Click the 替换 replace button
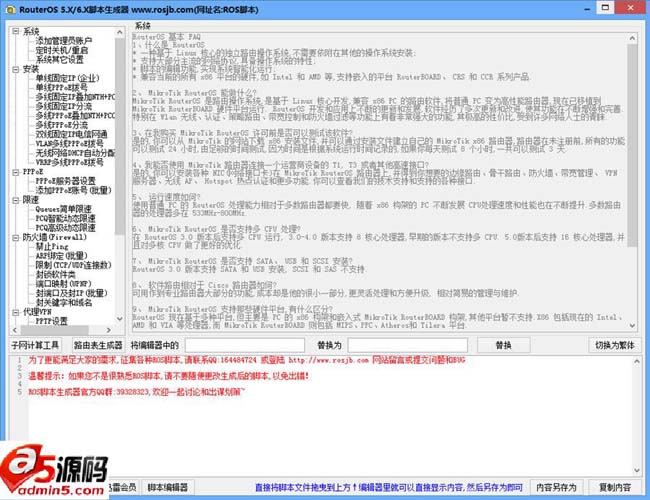650x500 pixels. (504, 345)
